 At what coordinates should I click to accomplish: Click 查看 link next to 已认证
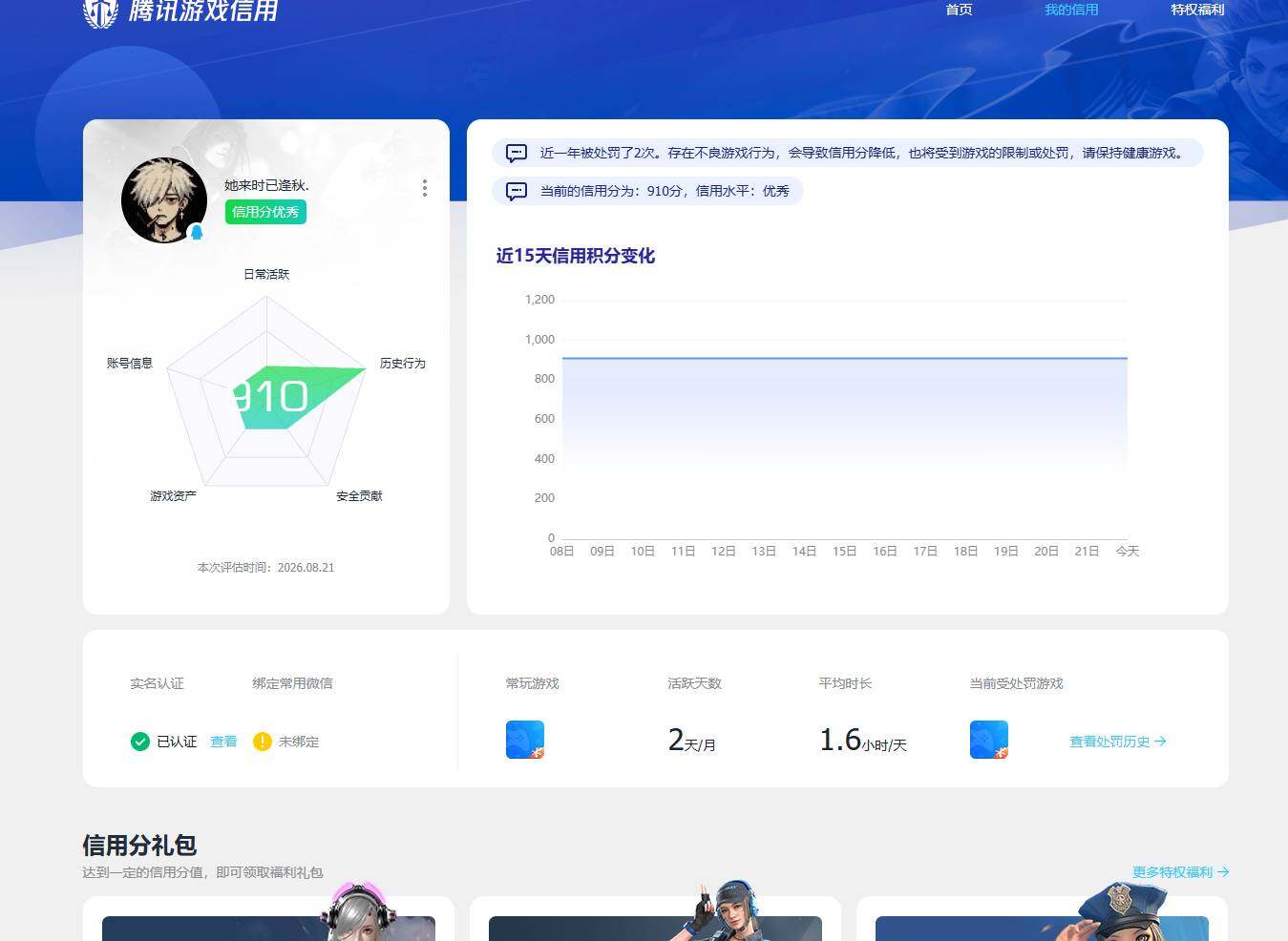click(223, 742)
